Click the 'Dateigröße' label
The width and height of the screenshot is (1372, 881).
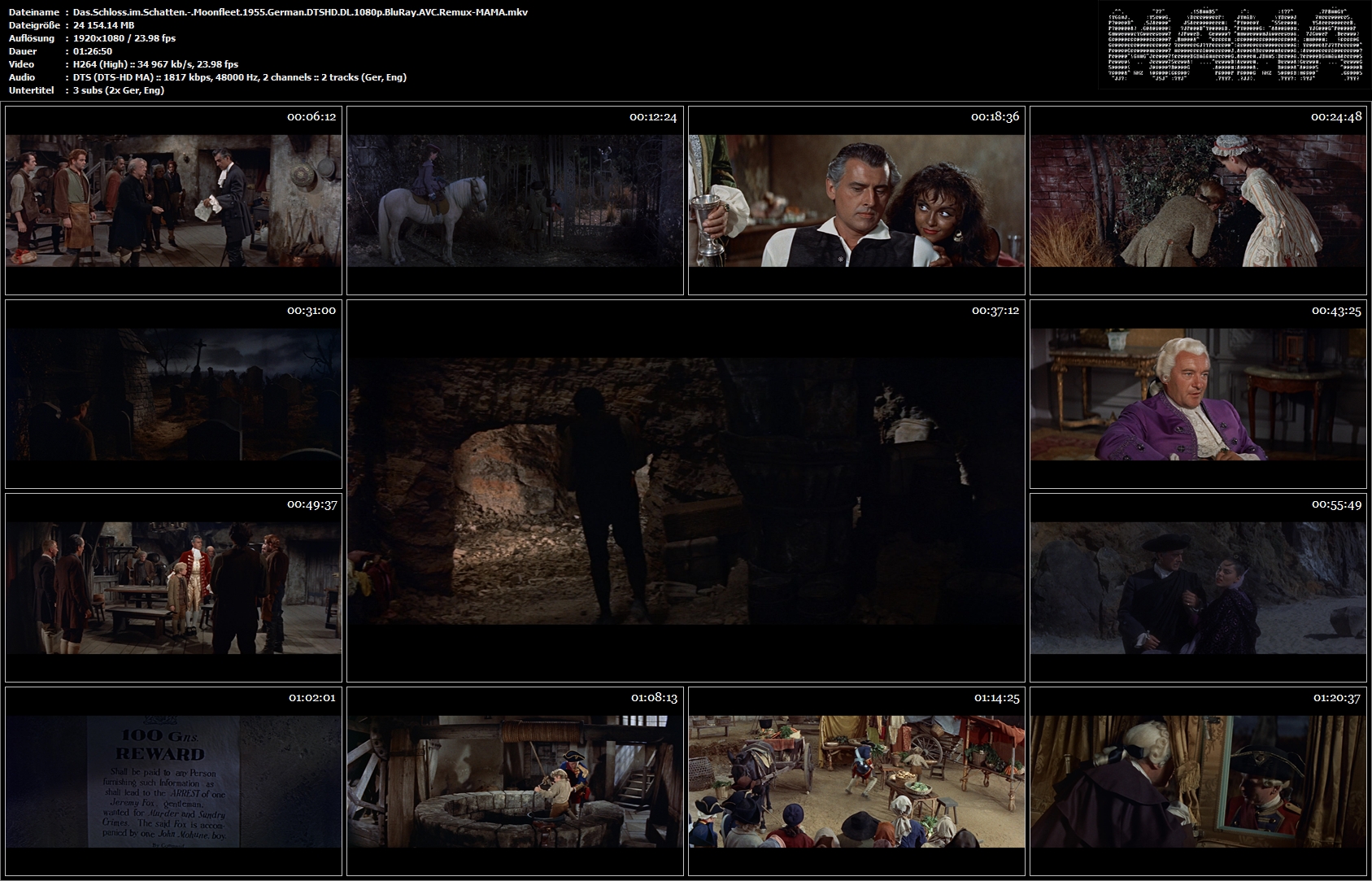(35, 25)
